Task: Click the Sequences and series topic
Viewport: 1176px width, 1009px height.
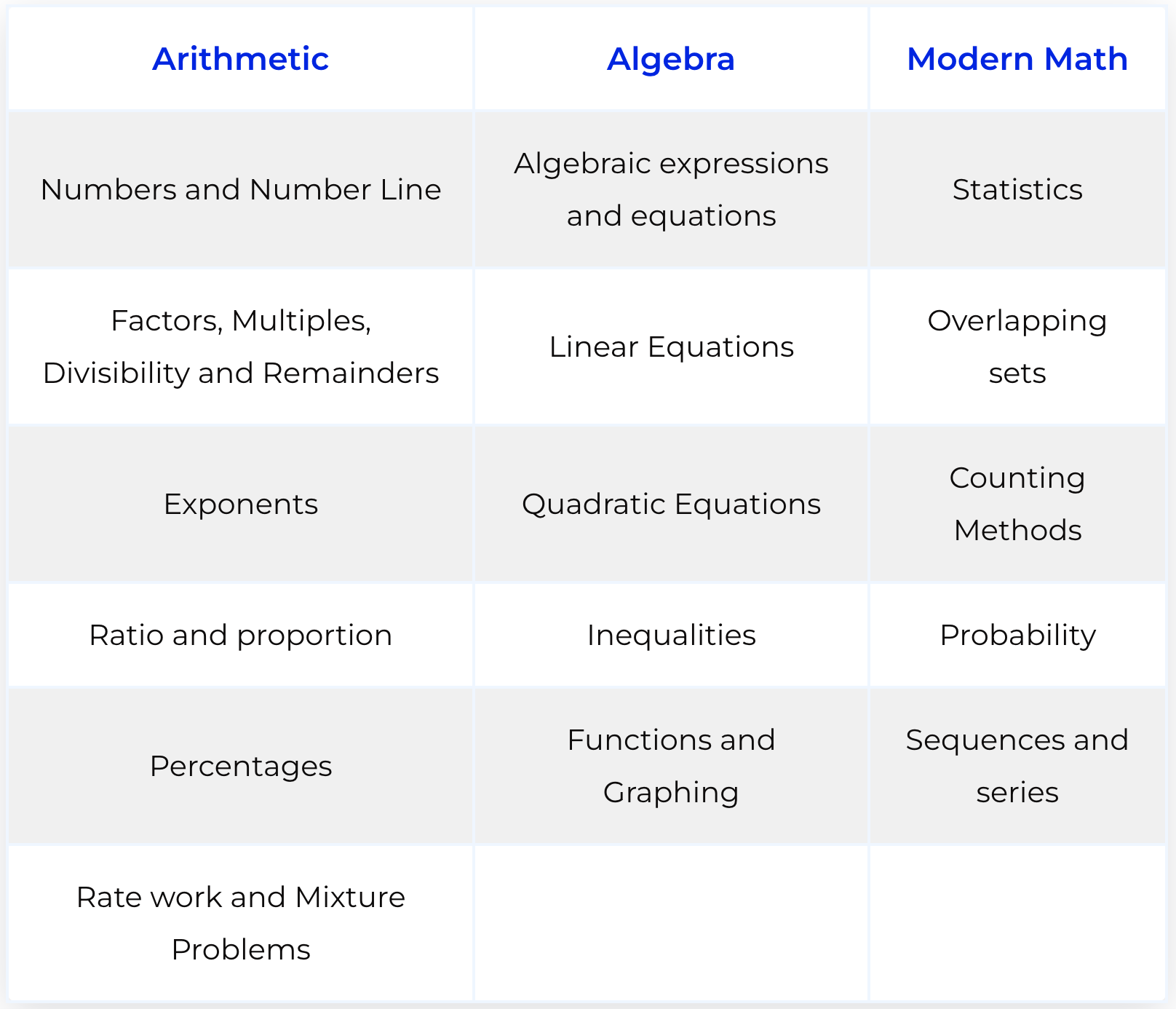Action: 1017,766
